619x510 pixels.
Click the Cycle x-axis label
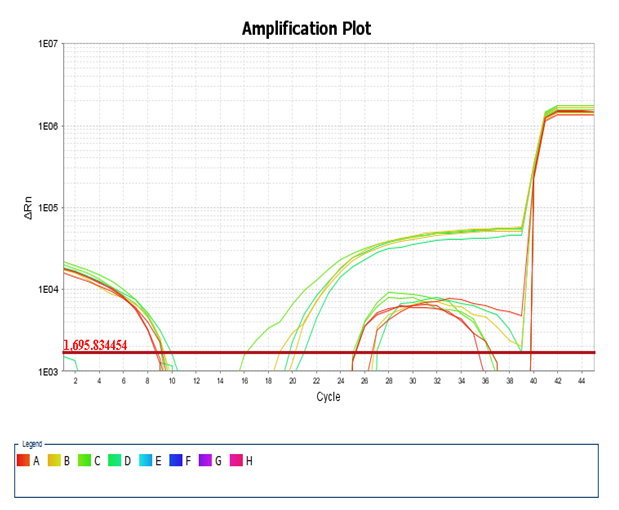tap(328, 397)
